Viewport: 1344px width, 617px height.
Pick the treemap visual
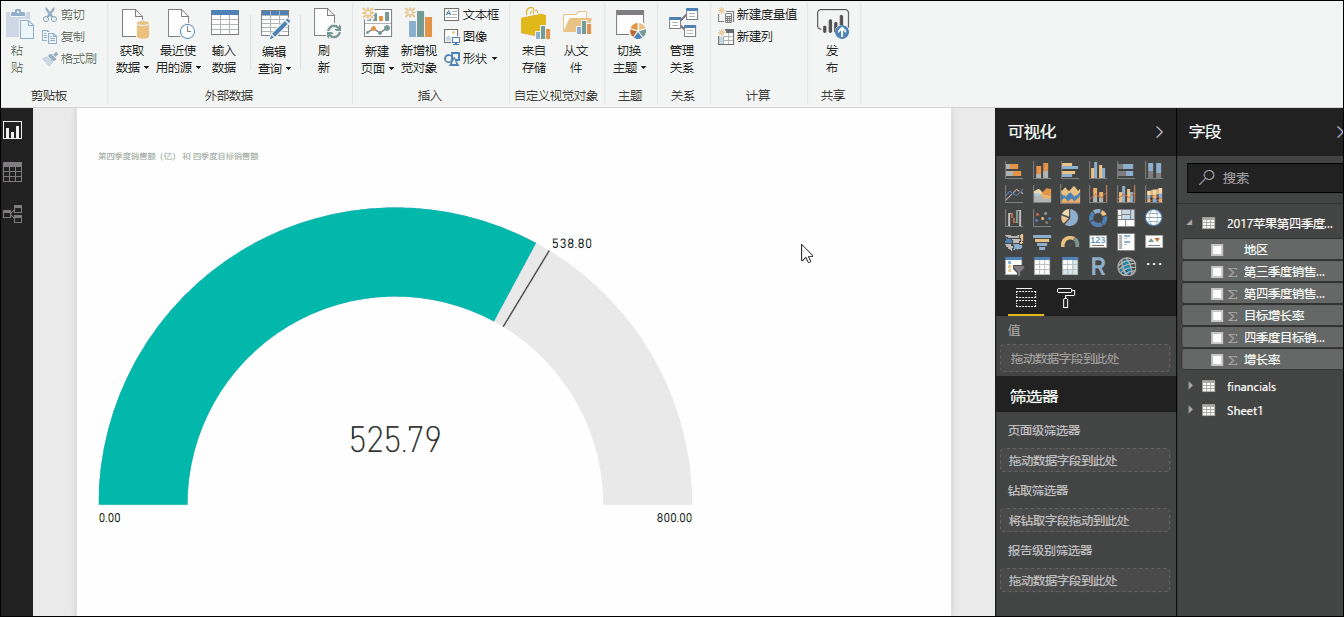[1126, 218]
